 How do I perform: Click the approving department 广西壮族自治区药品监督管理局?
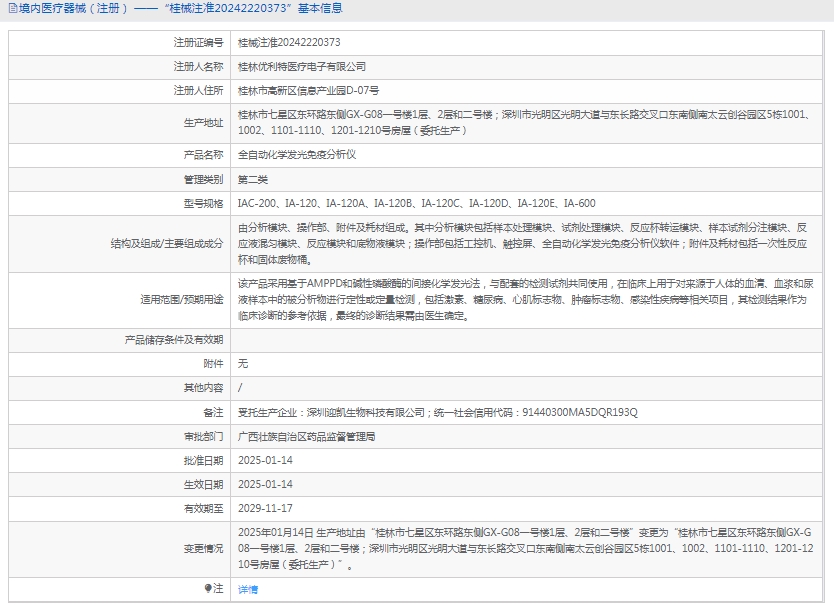tap(306, 436)
